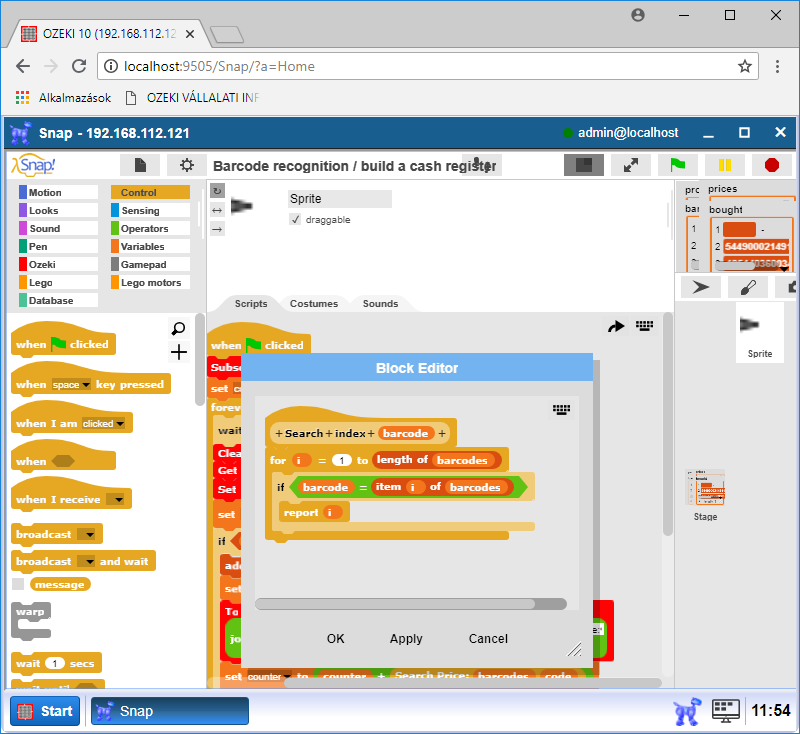The height and width of the screenshot is (734, 800).
Task: Open OZEKI VÁLLALATI bookmark
Action: [x=193, y=97]
